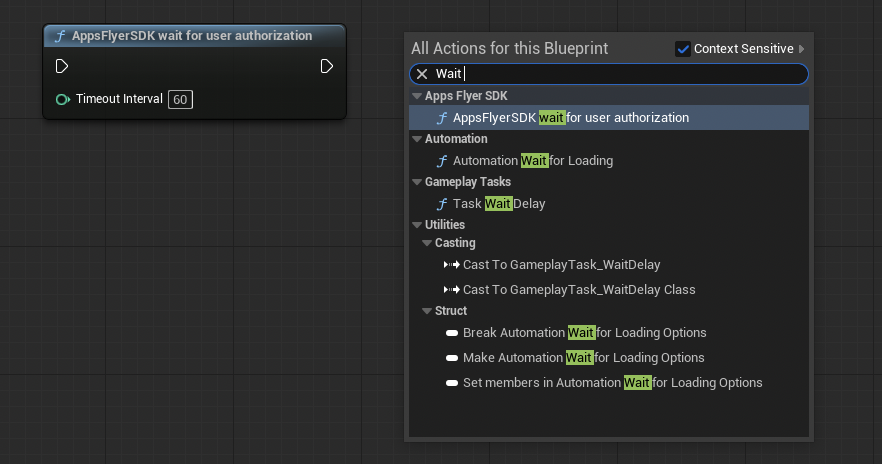Click the input execution pin on AppsFlyerSDK node
Viewport: 882px width, 464px height.
(x=62, y=66)
